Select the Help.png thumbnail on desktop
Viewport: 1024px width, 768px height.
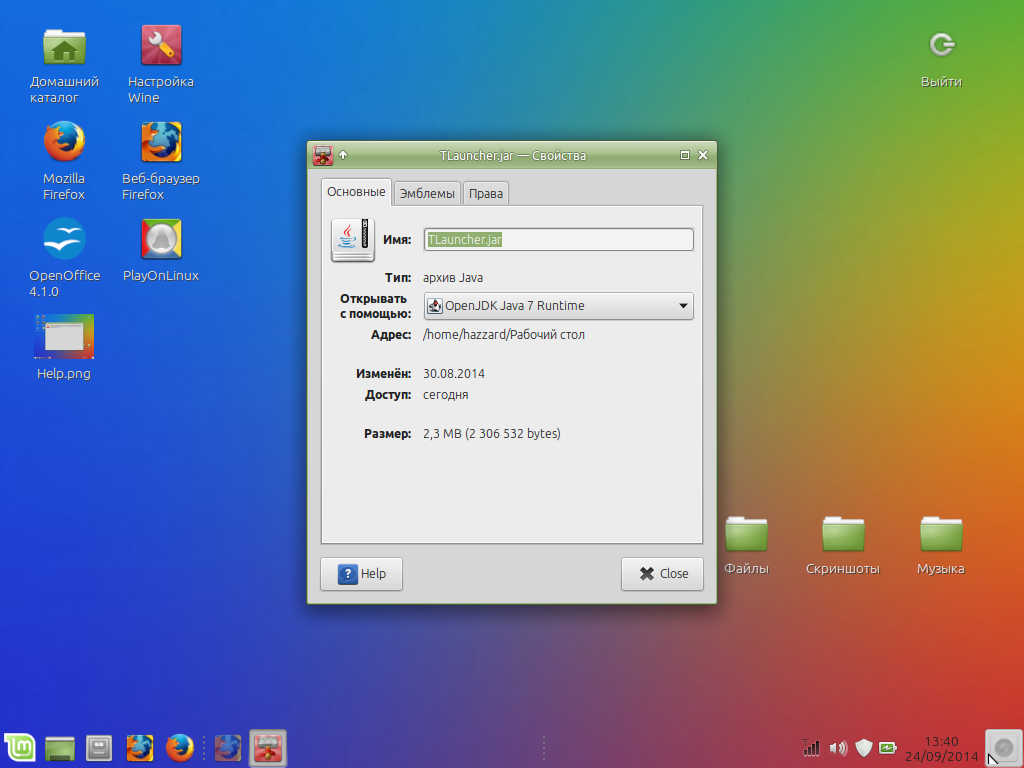(x=64, y=337)
